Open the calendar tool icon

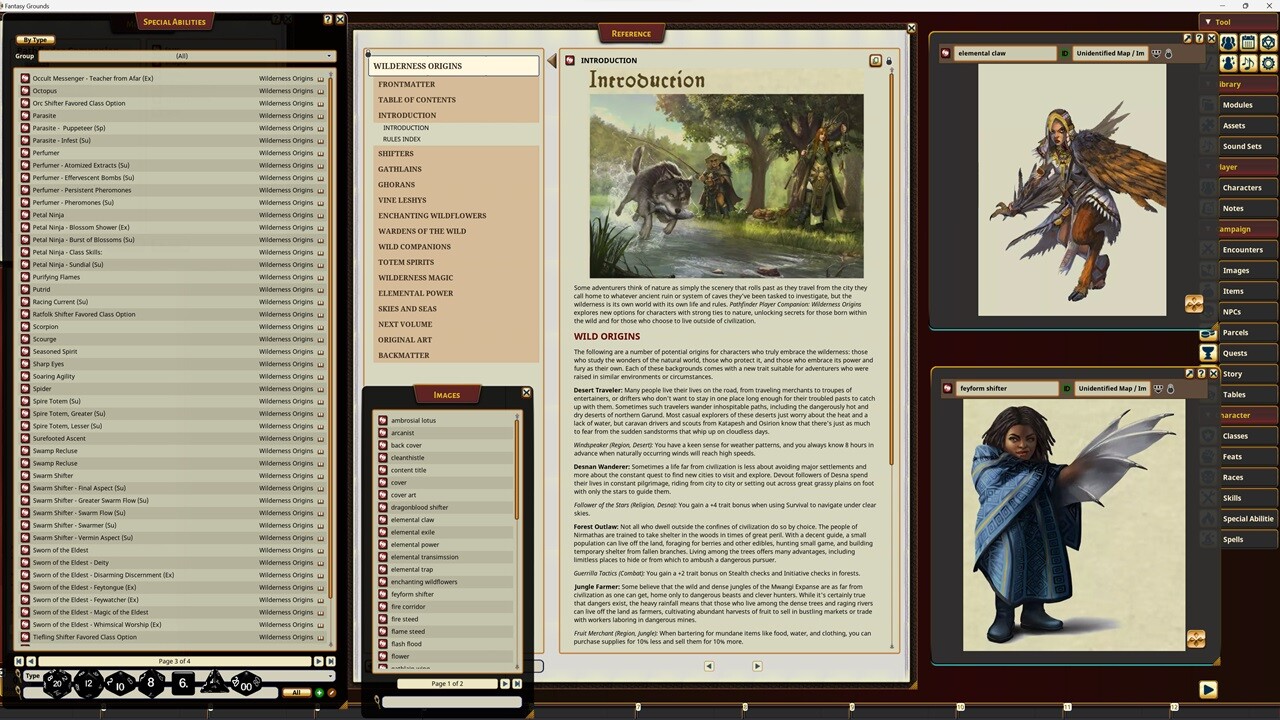pos(1248,43)
